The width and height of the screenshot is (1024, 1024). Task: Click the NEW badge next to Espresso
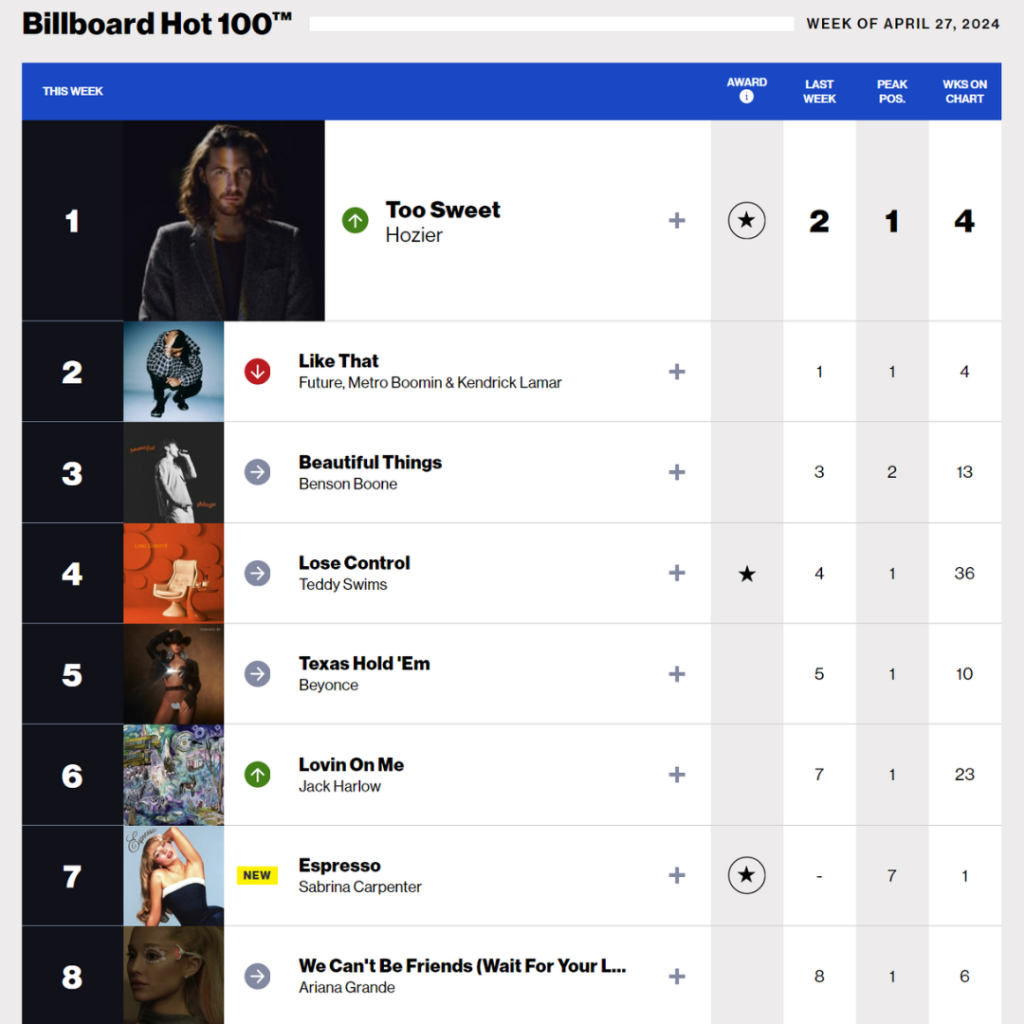[x=257, y=875]
